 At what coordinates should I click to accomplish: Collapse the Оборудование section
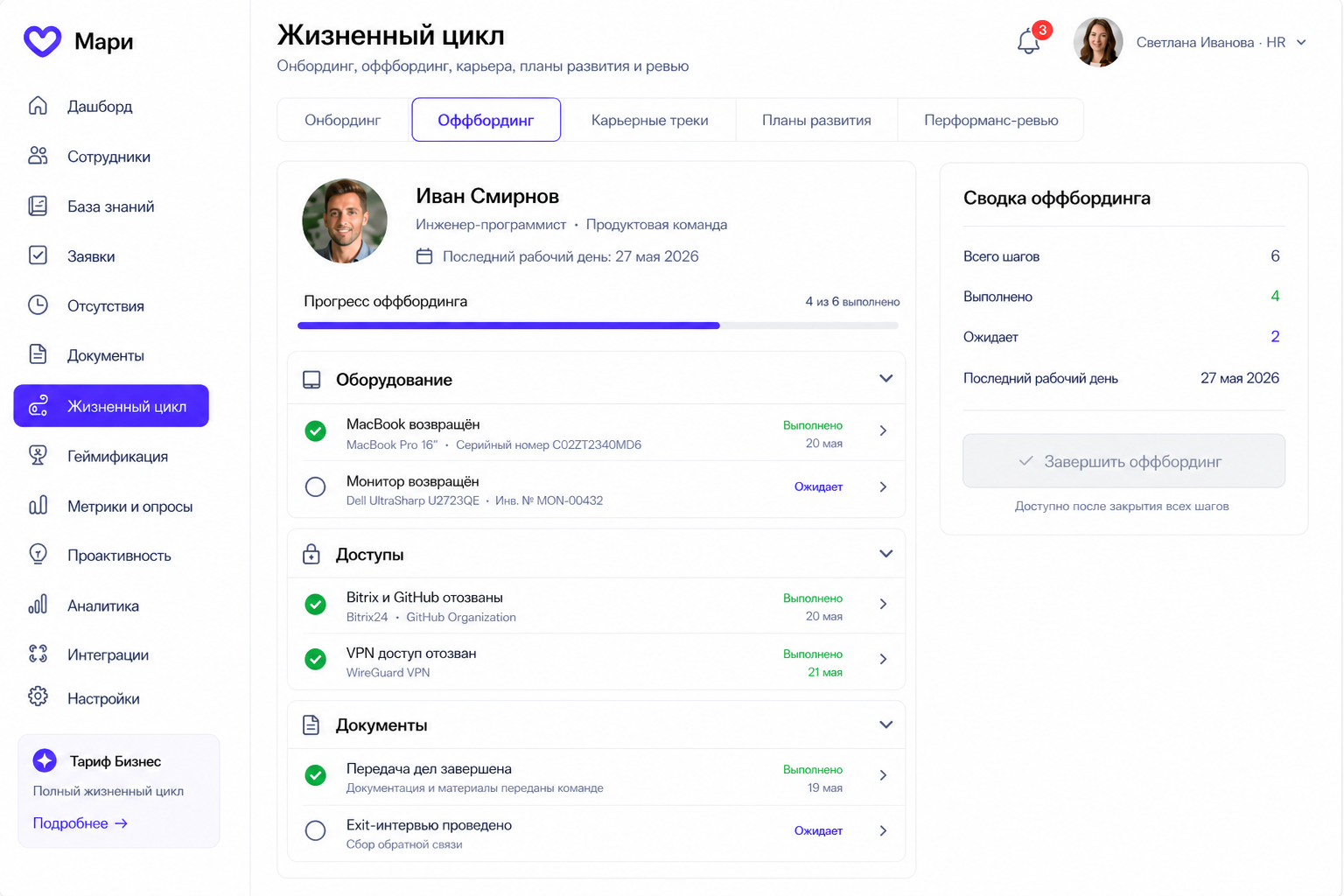[886, 379]
